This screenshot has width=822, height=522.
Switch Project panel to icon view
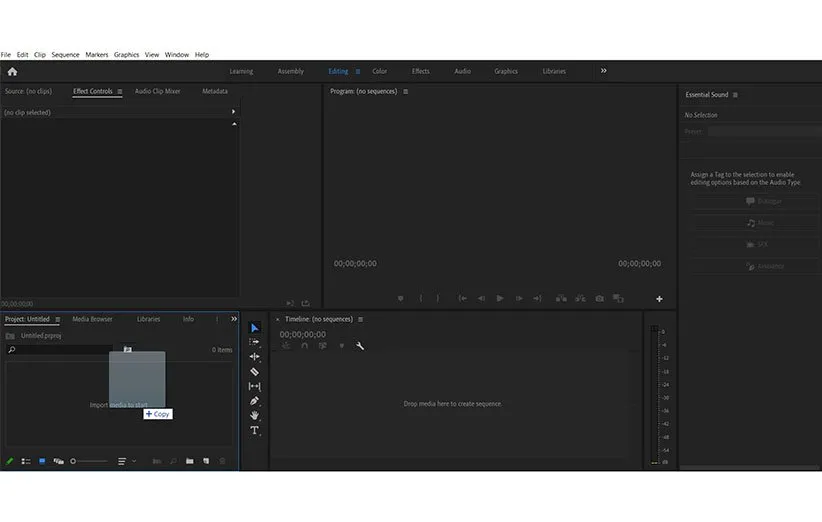pyautogui.click(x=42, y=461)
